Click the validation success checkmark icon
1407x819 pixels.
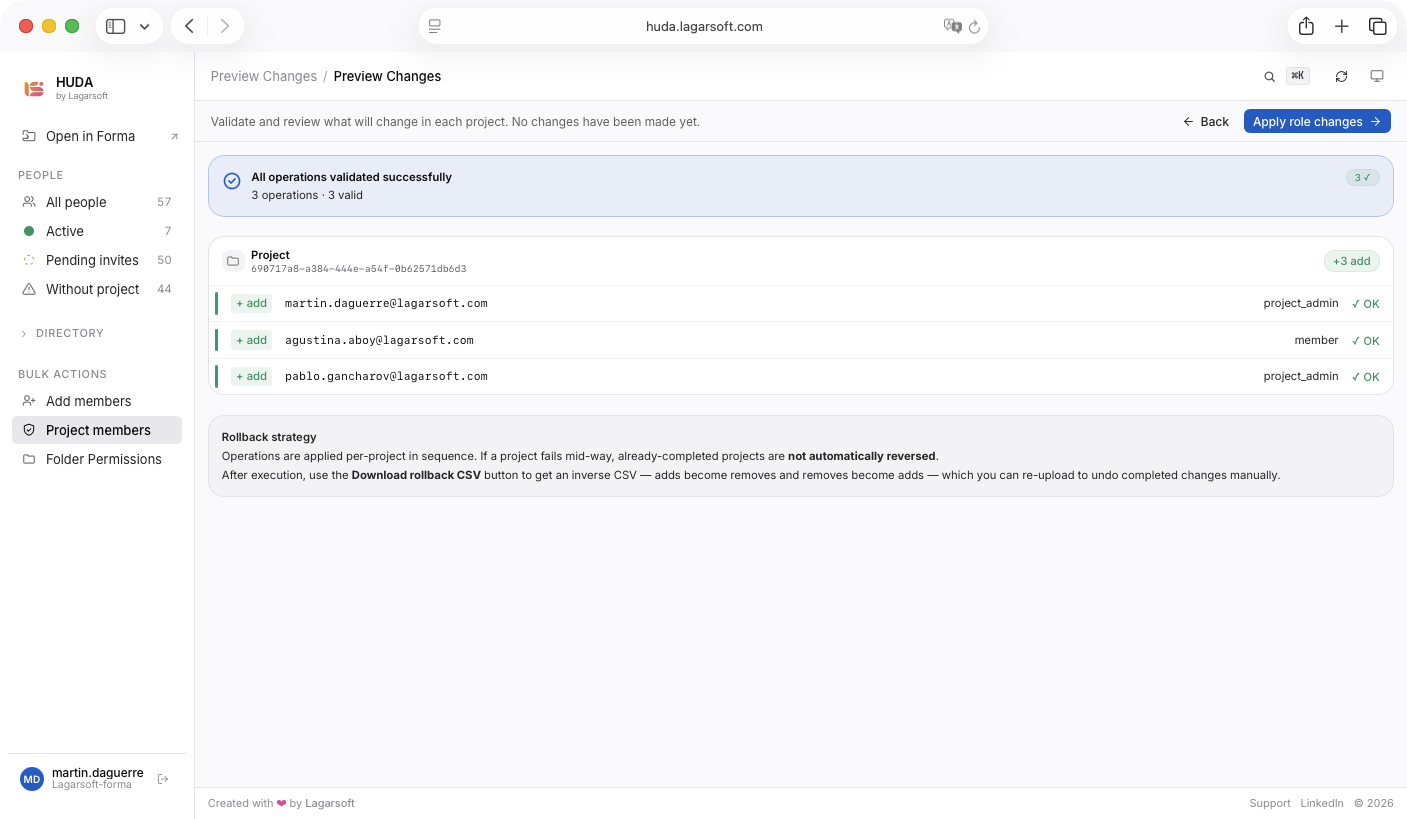coord(232,181)
